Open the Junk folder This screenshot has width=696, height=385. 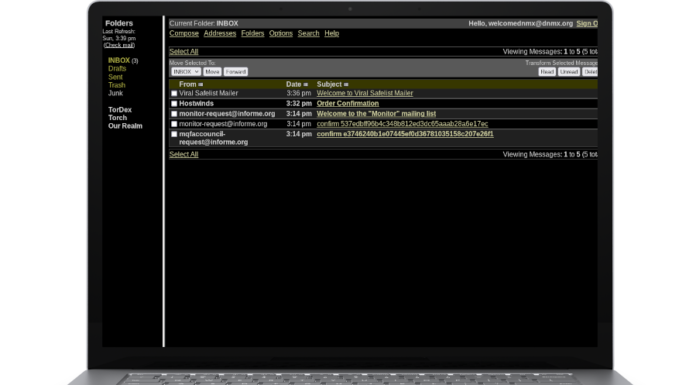tap(115, 93)
